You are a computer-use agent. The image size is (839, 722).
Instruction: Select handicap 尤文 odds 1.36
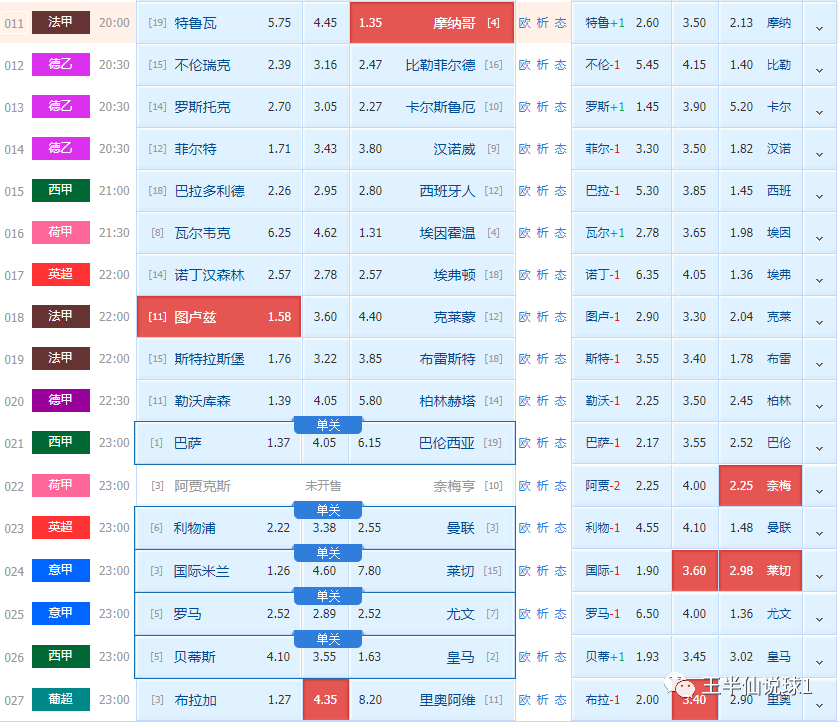click(x=760, y=614)
